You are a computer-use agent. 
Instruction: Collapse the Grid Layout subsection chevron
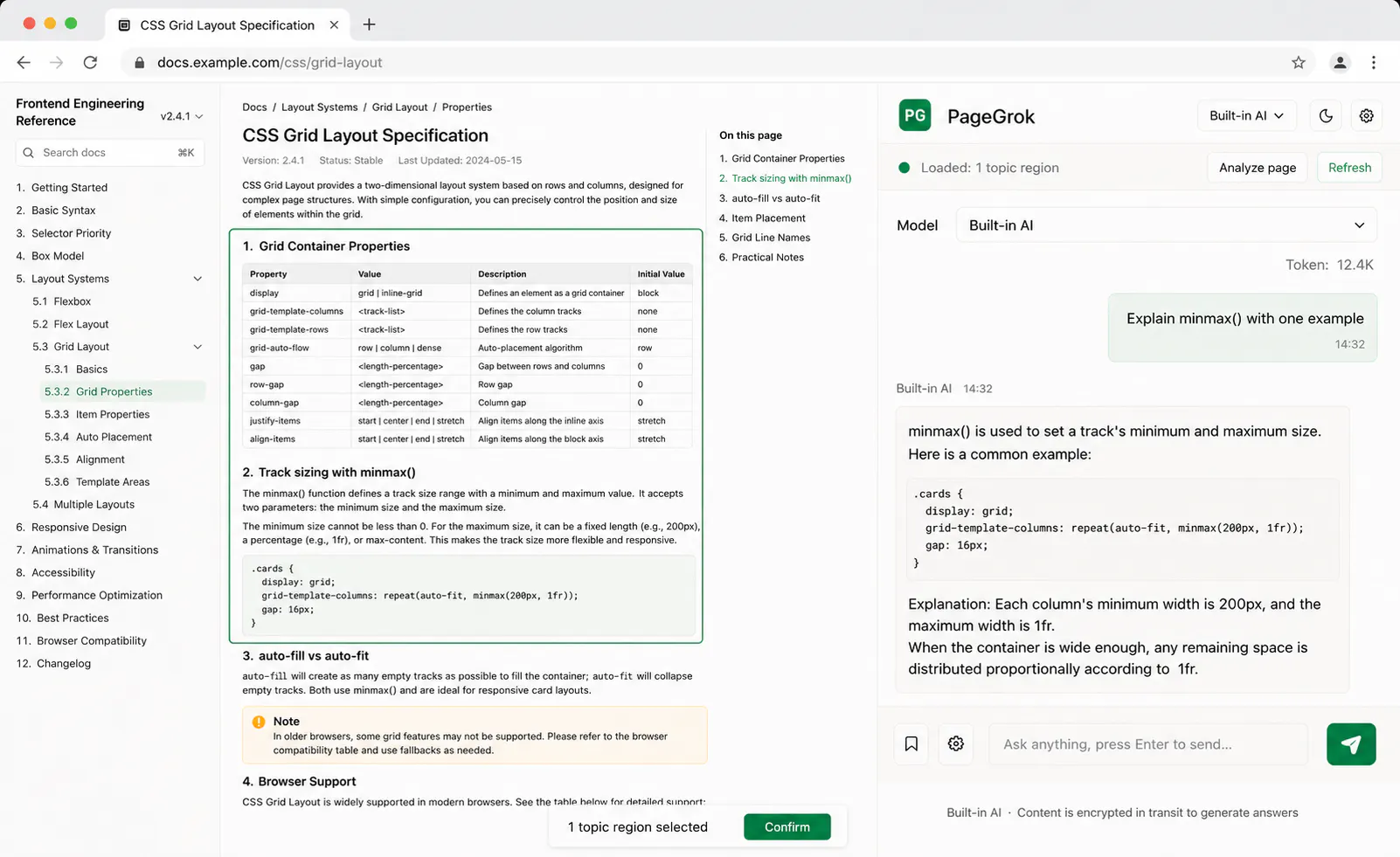point(198,347)
